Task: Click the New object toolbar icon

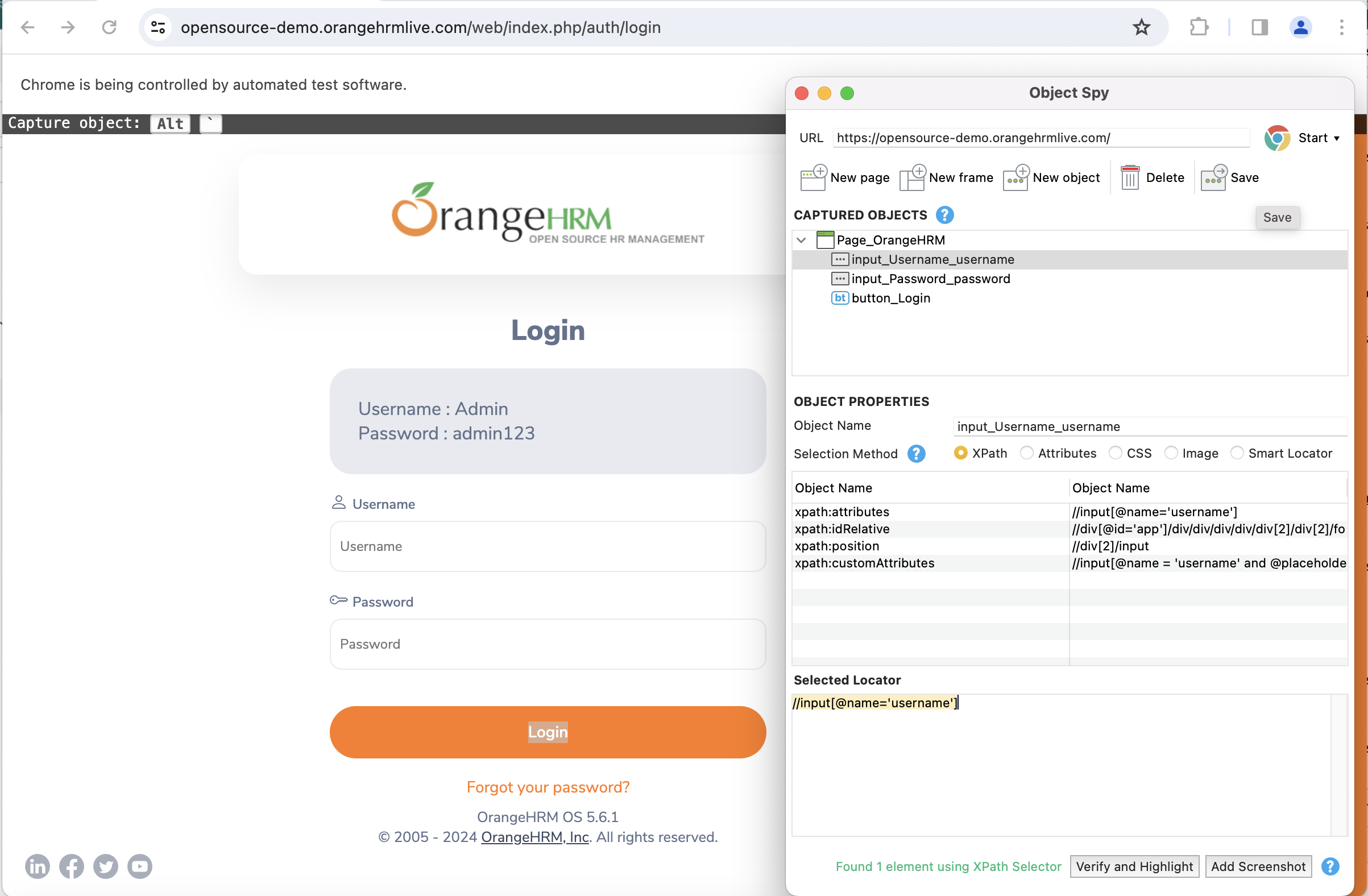Action: click(x=1015, y=177)
